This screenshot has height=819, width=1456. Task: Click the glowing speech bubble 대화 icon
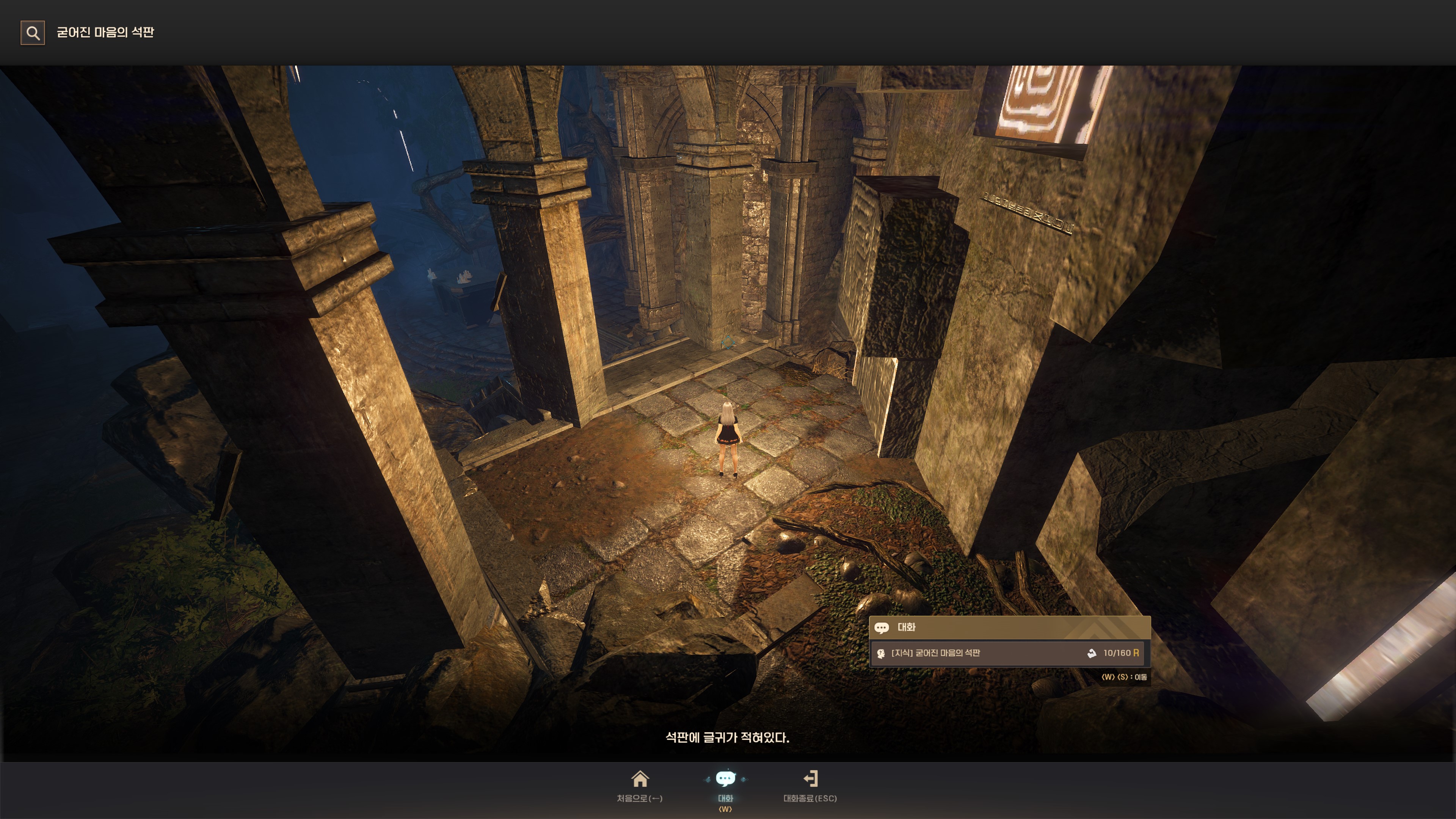coord(725,779)
